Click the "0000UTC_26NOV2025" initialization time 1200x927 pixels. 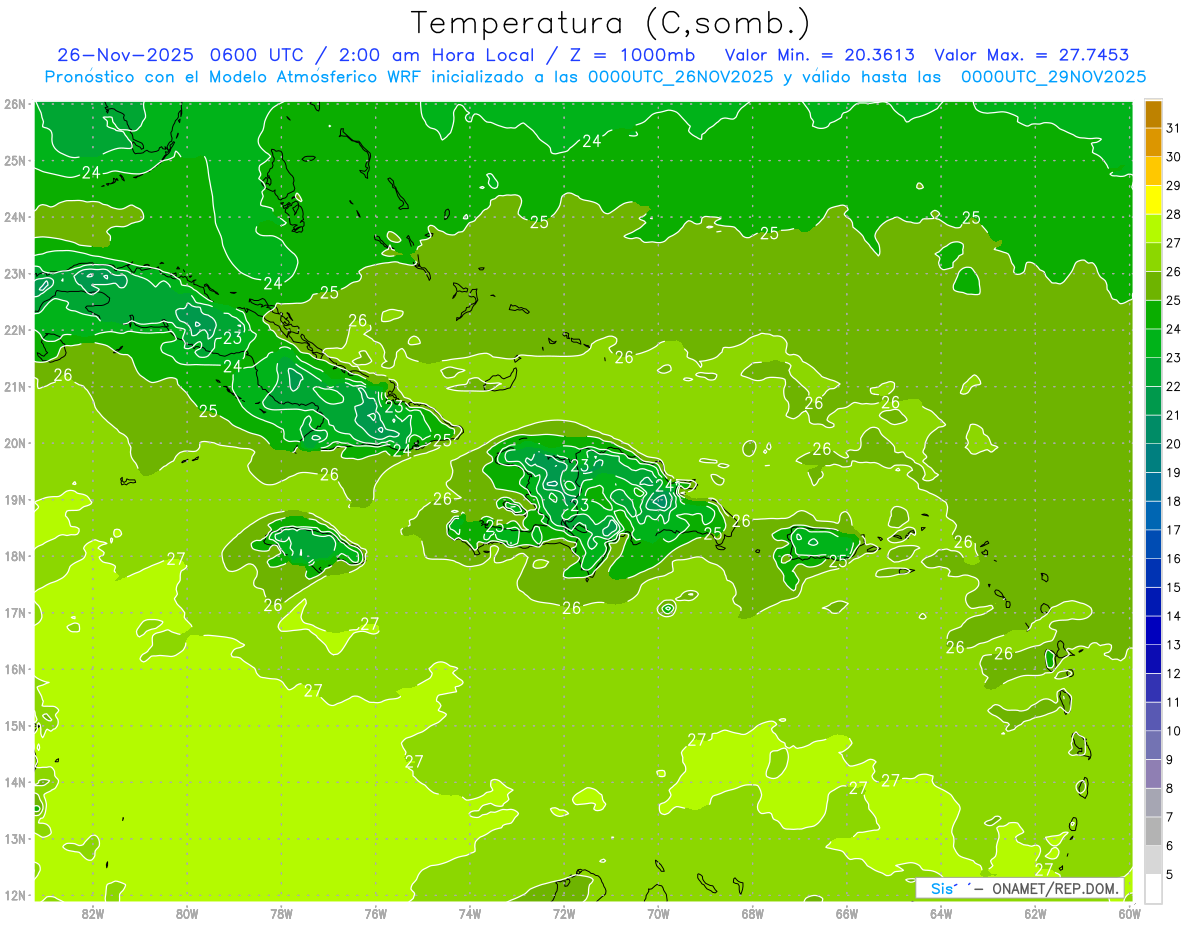point(680,77)
